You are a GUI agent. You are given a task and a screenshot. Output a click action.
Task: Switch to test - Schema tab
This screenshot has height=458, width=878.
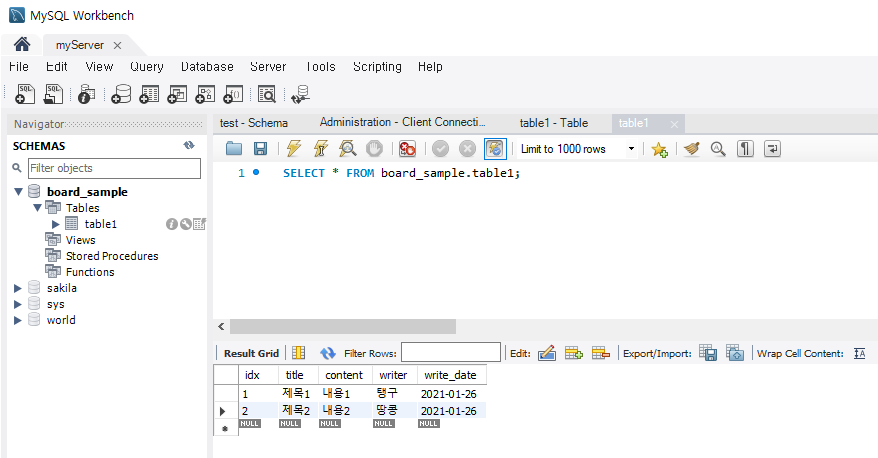(254, 123)
